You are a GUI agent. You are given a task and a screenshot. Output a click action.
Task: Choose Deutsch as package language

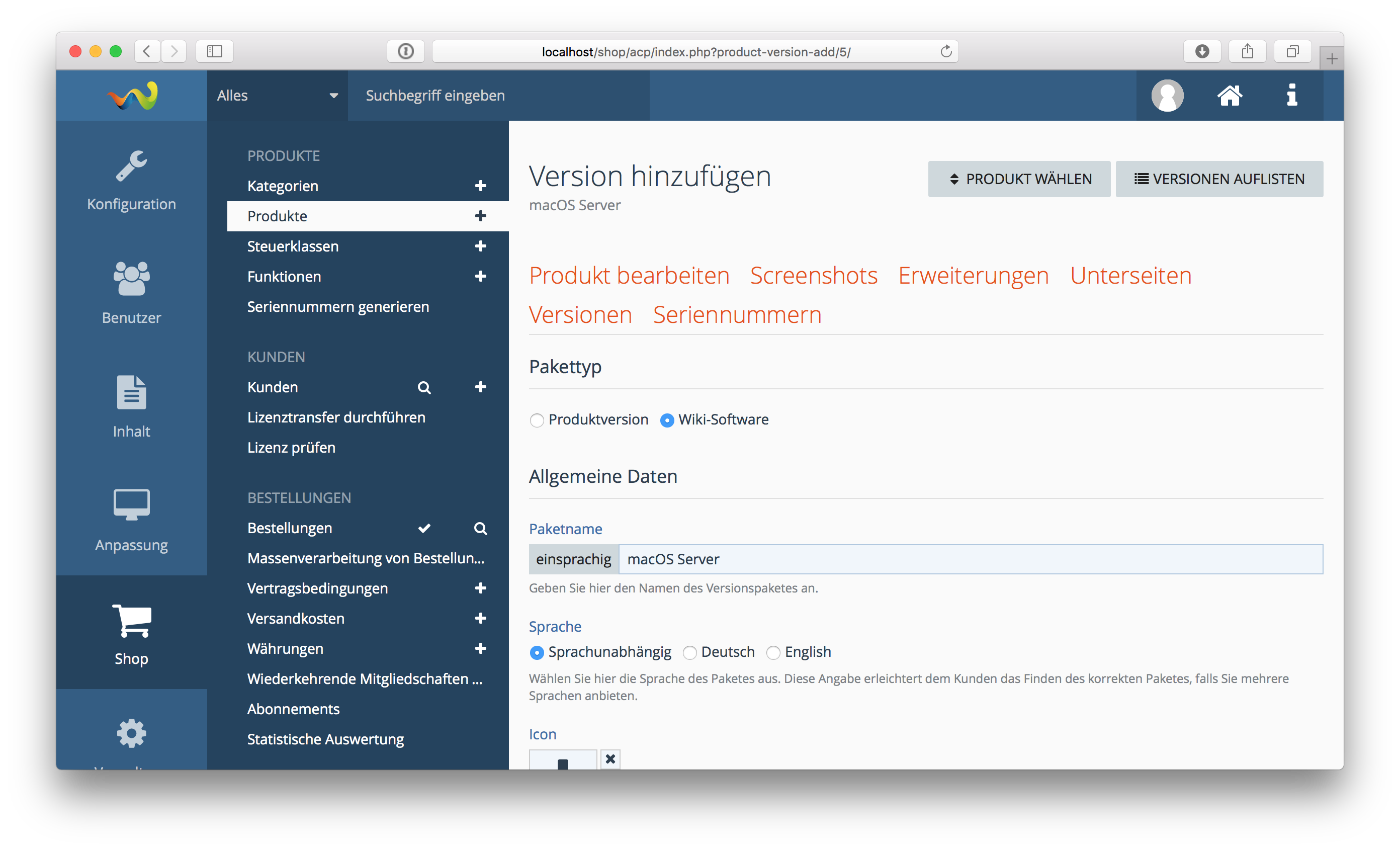pos(690,652)
